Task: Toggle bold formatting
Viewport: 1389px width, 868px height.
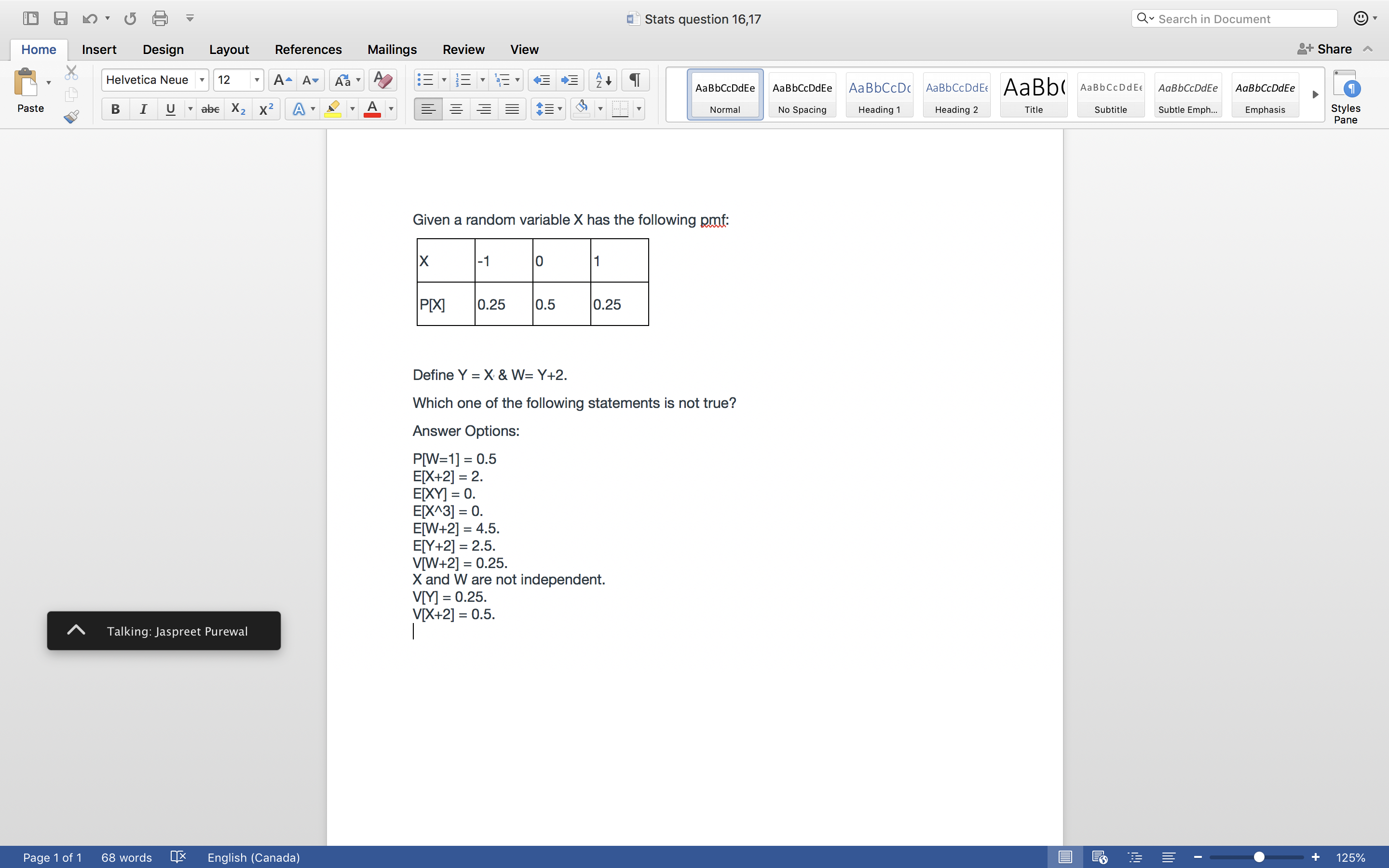Action: [115, 108]
